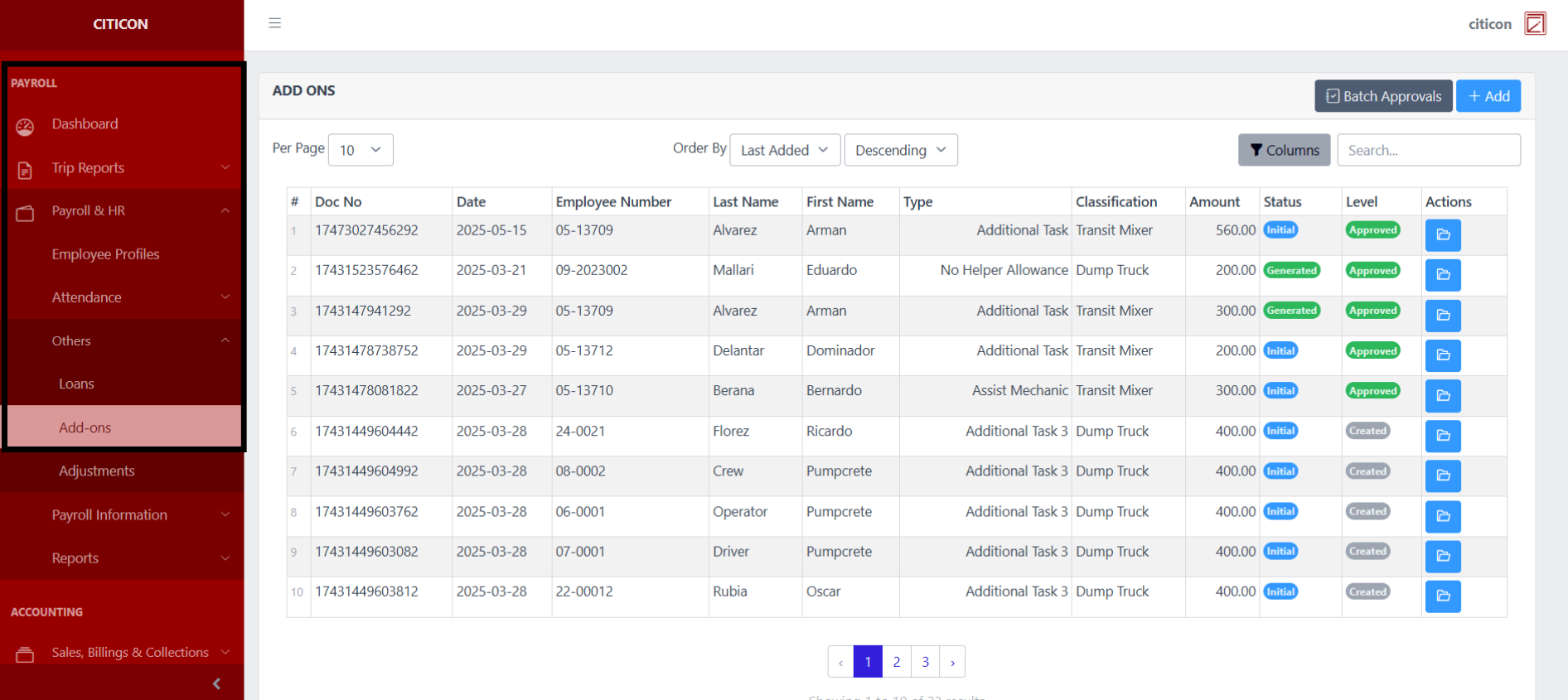Open the Last Added order dropdown
The height and width of the screenshot is (700, 1568).
tap(784, 150)
